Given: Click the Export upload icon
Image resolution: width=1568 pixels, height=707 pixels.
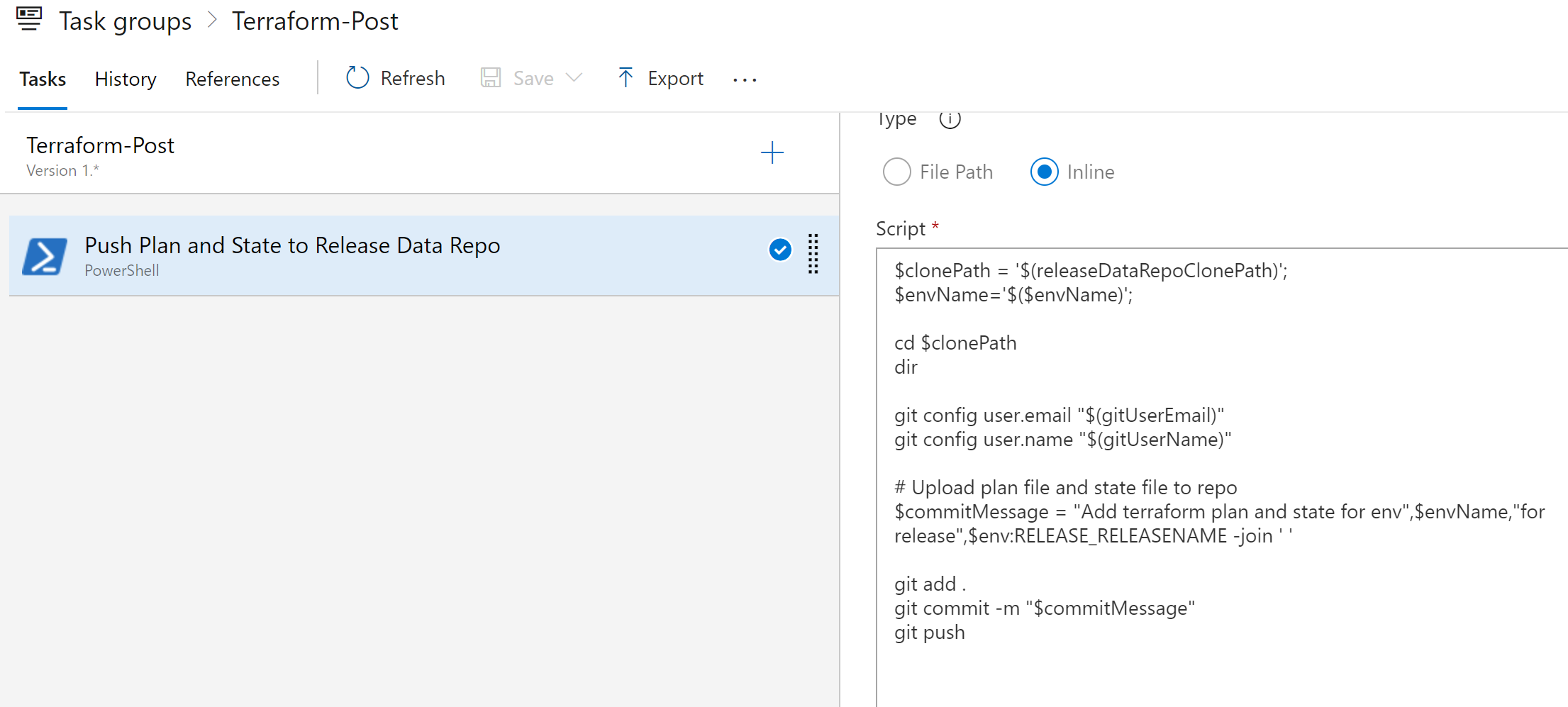Looking at the screenshot, I should [x=625, y=78].
